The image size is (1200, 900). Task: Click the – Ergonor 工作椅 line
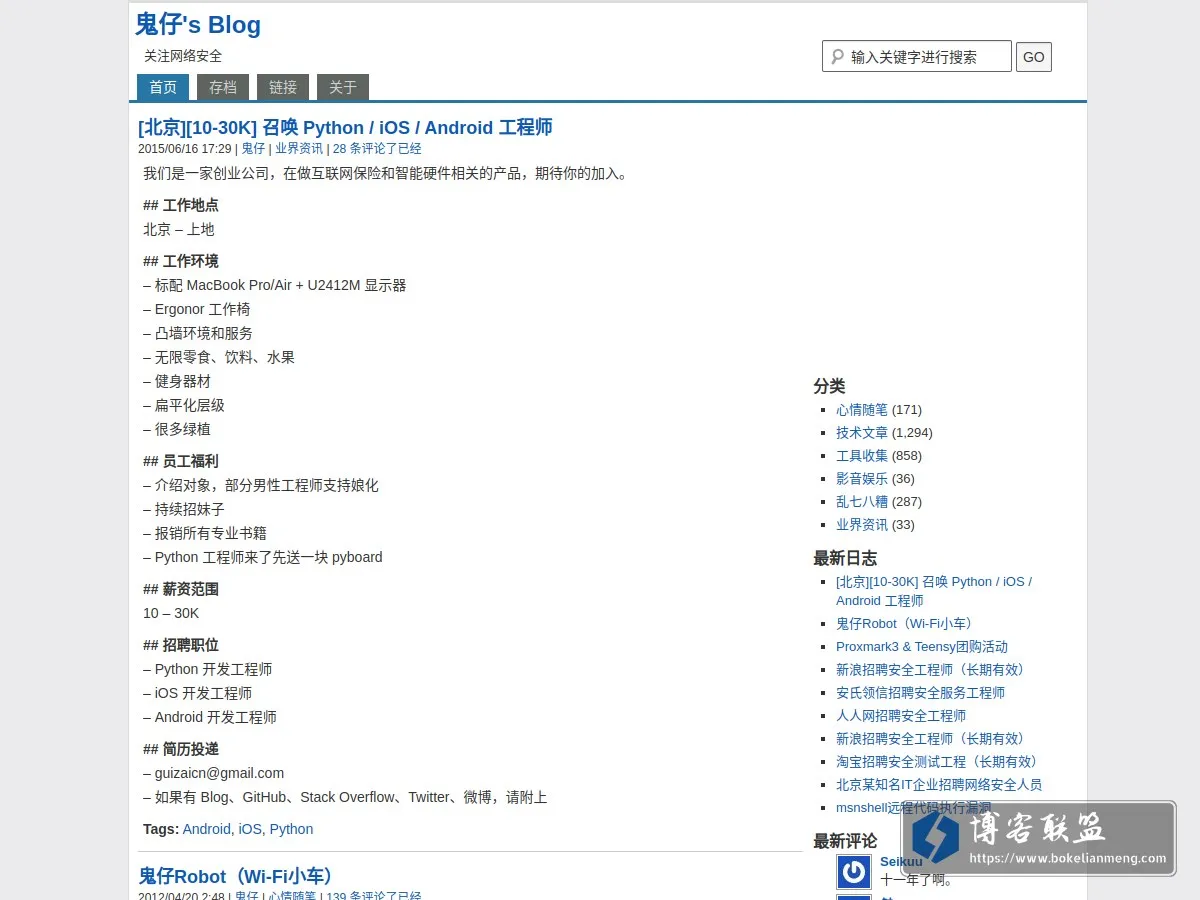[x=197, y=309]
